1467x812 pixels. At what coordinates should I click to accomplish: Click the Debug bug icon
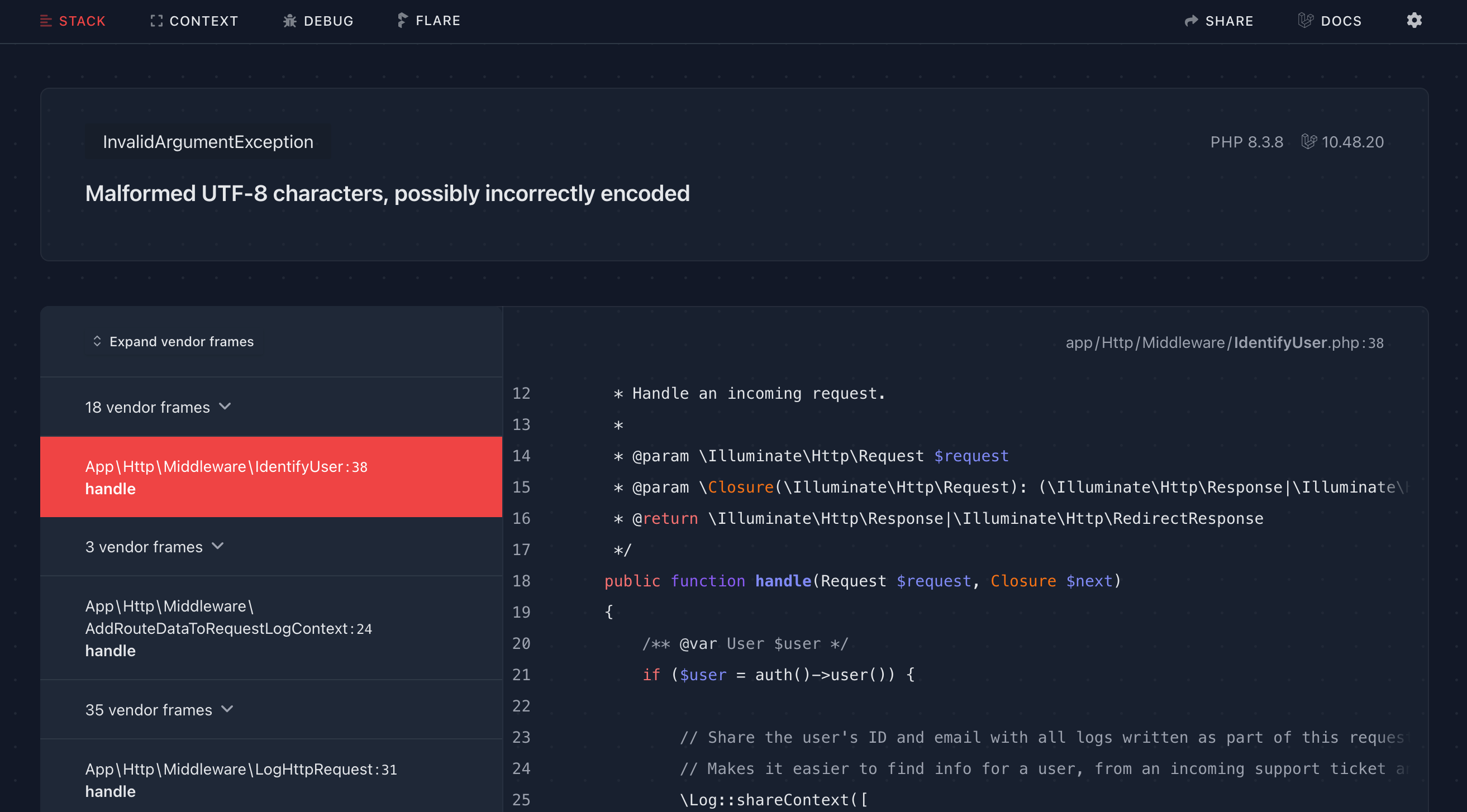coord(290,21)
